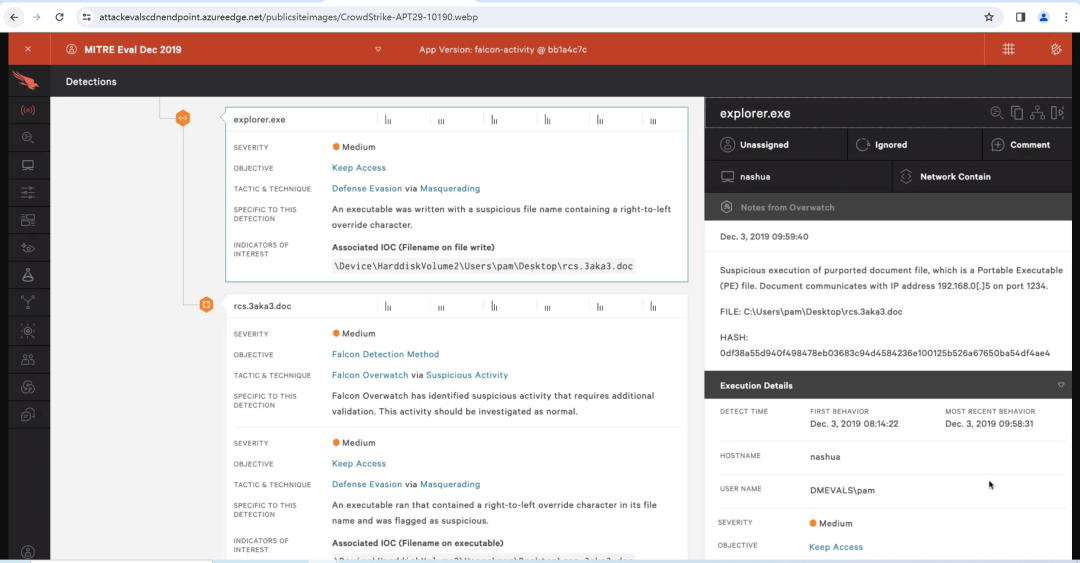Screen dimensions: 1080x563
Task: Open the Falcon Detection Method link
Action: click(385, 354)
